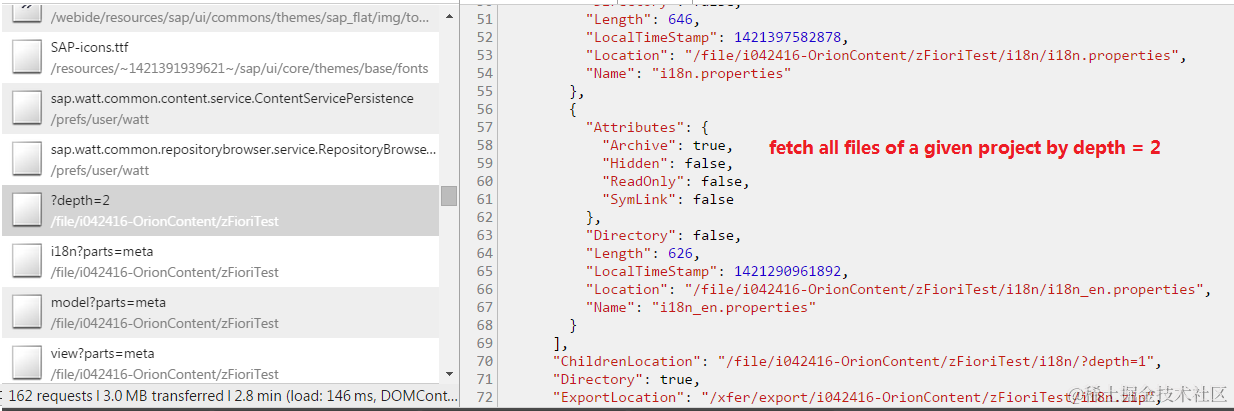Viewport: 1234px width, 411px height.
Task: Click the "Name": "i18n_en.properties" line
Action: 701,307
